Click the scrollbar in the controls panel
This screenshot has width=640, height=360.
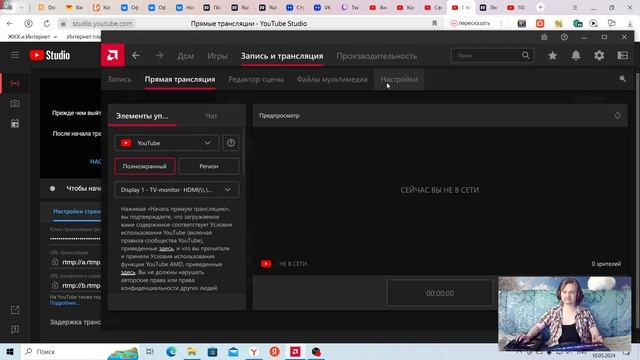(244, 152)
